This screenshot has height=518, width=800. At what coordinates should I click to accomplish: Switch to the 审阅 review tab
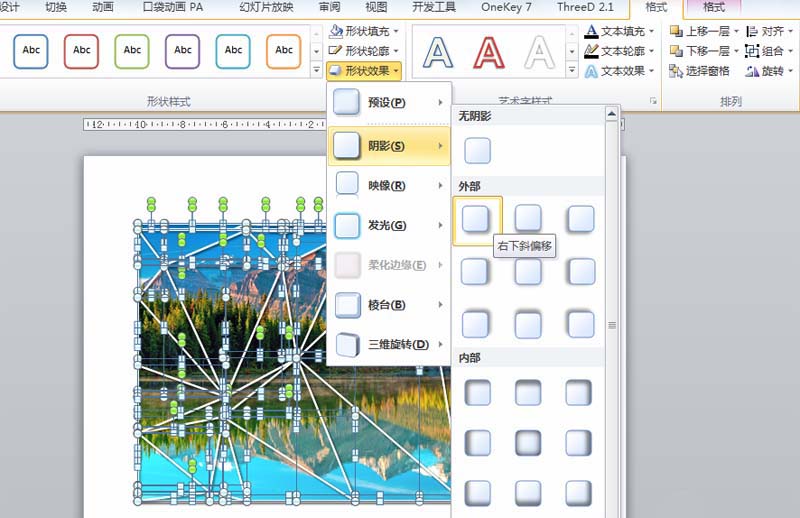[x=330, y=7]
